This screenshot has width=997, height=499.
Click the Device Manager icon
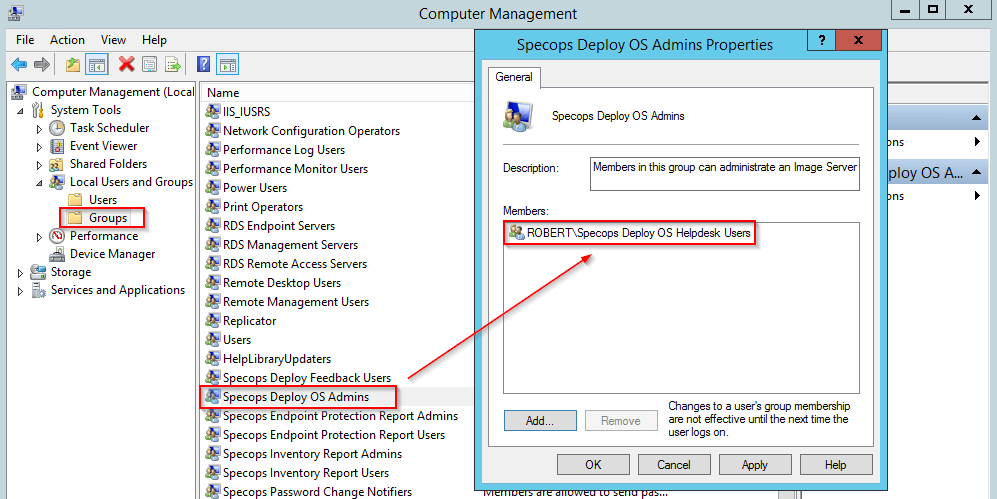(57, 254)
